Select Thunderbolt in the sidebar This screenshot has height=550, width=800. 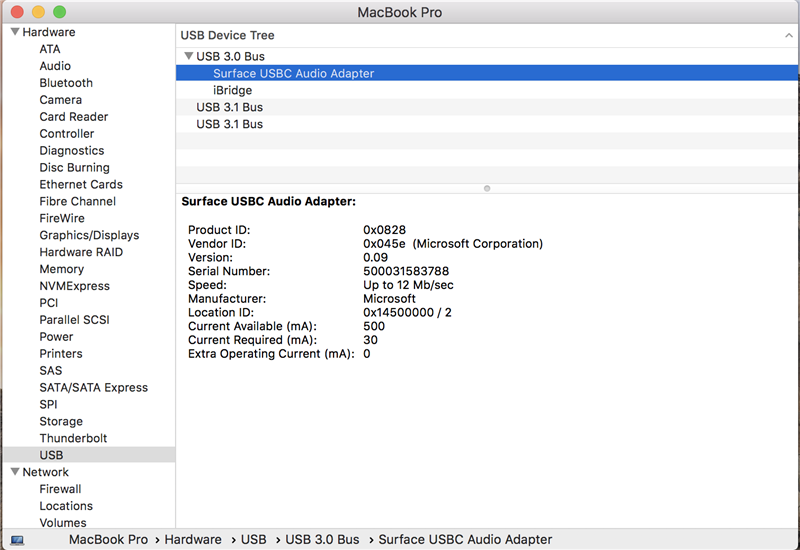tap(73, 438)
